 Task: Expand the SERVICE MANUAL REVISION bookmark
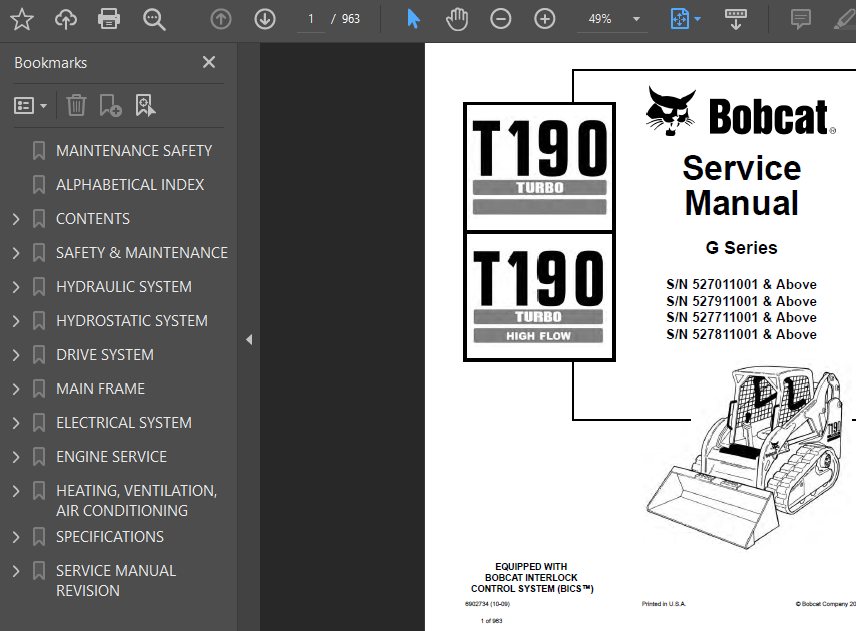click(16, 571)
